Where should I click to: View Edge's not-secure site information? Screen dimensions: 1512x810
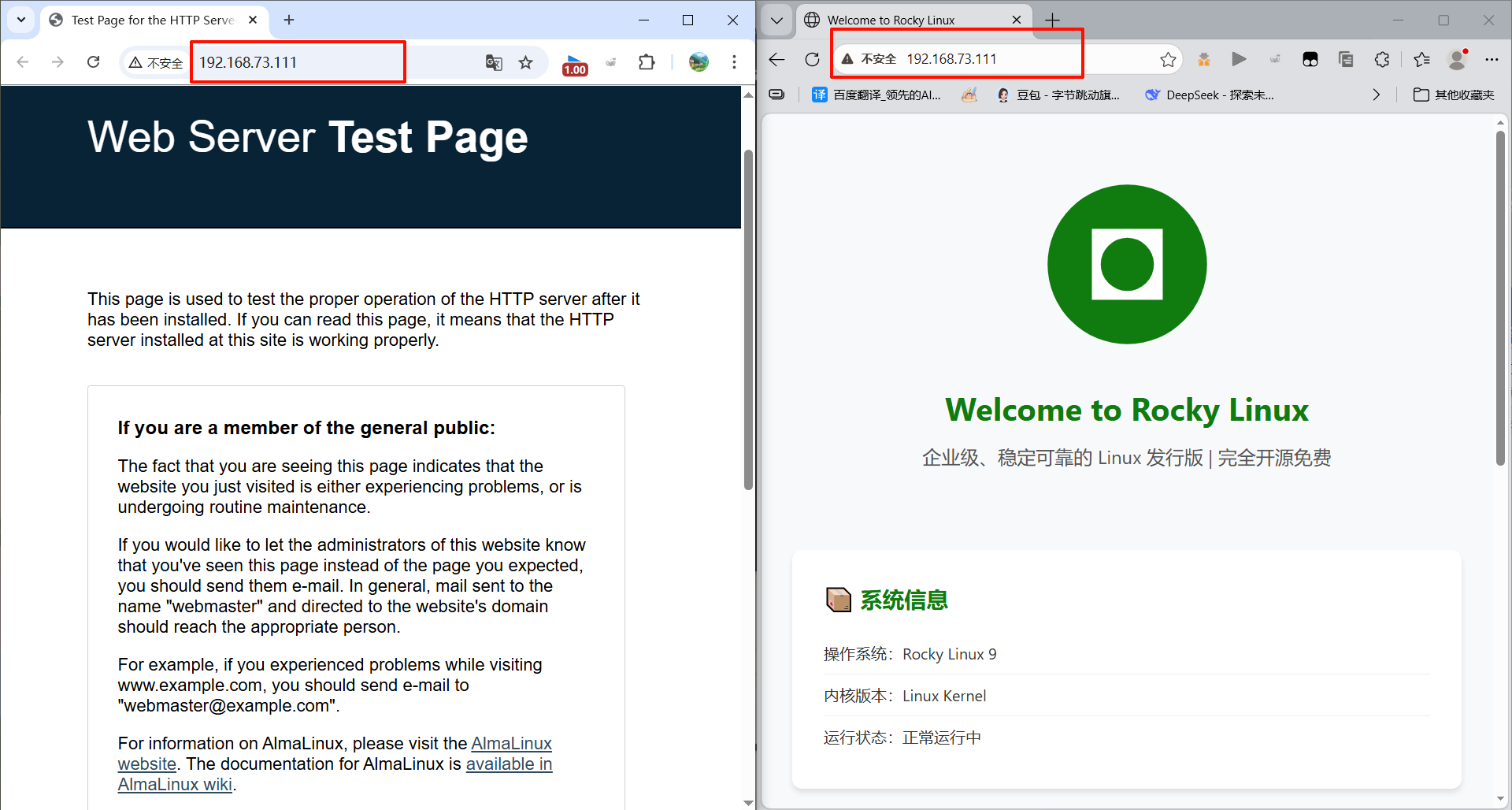click(x=868, y=59)
